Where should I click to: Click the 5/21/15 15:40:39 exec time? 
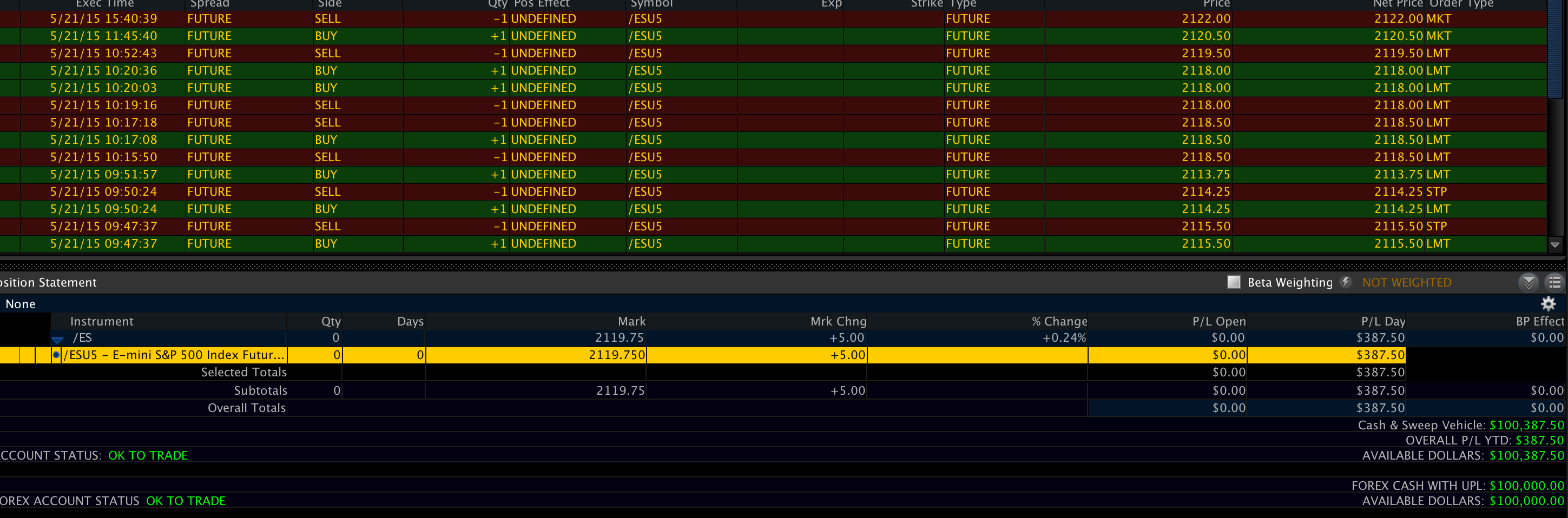pyautogui.click(x=103, y=19)
